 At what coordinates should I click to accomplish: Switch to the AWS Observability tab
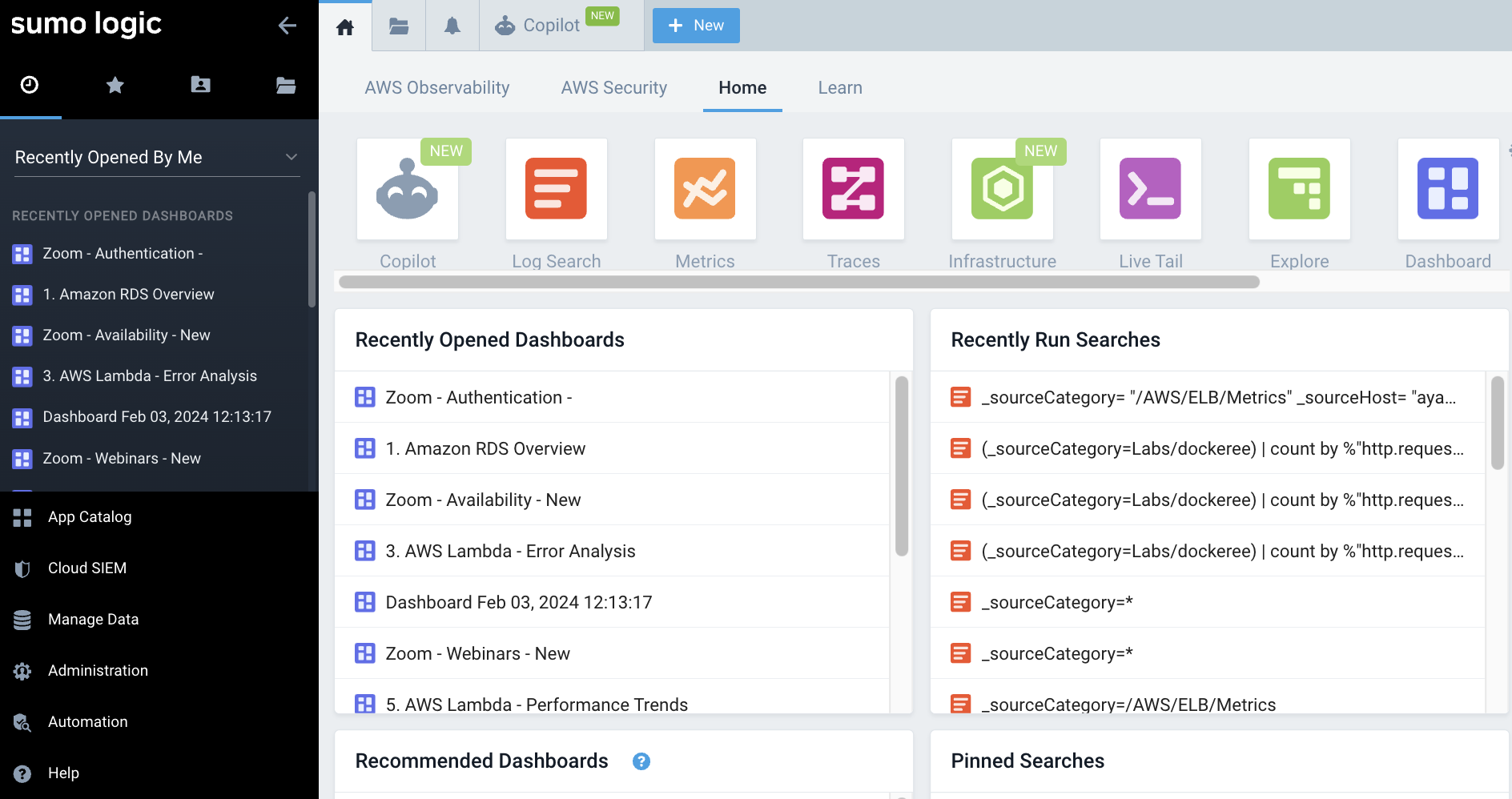[x=437, y=87]
